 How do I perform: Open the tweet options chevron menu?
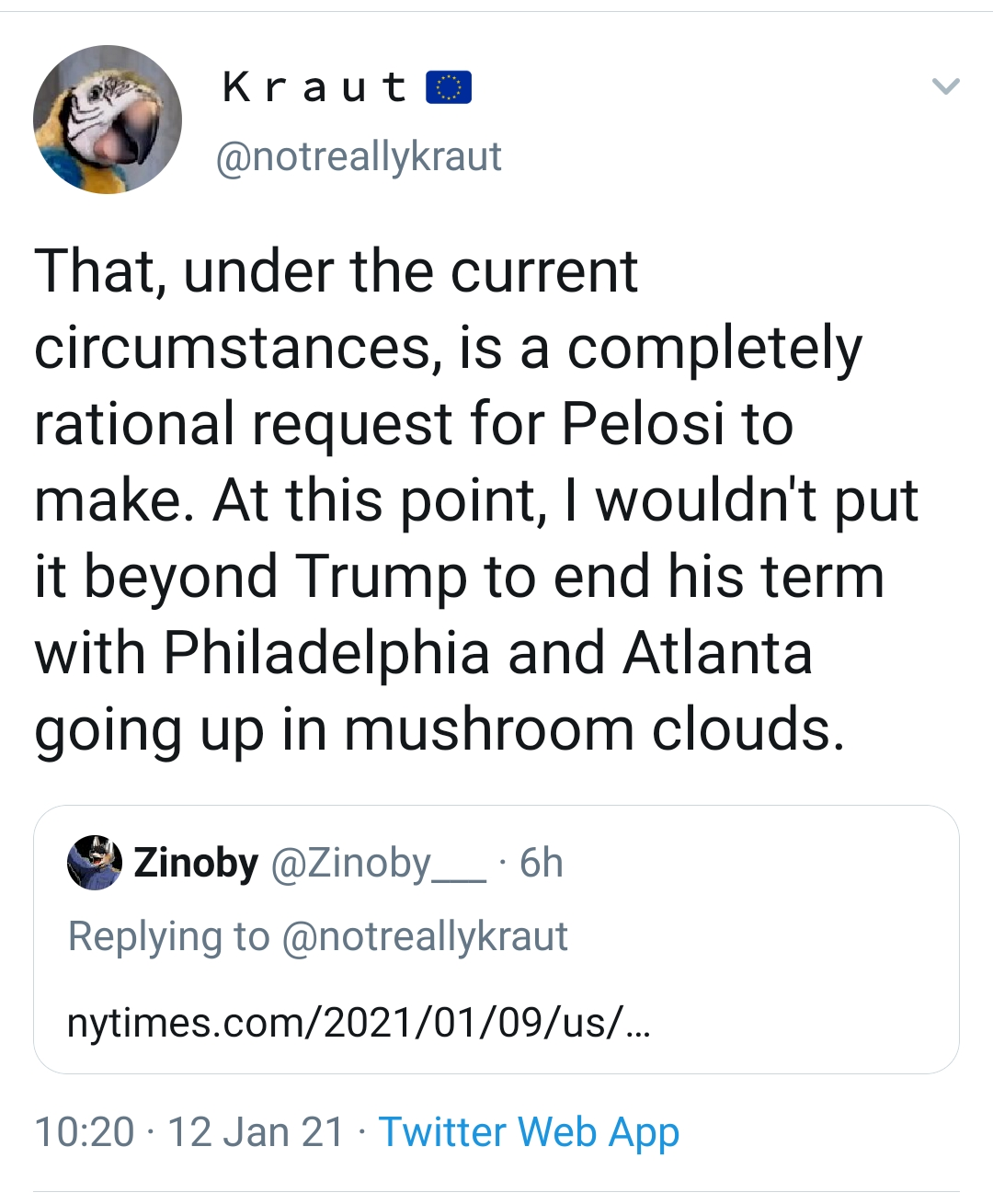[945, 87]
